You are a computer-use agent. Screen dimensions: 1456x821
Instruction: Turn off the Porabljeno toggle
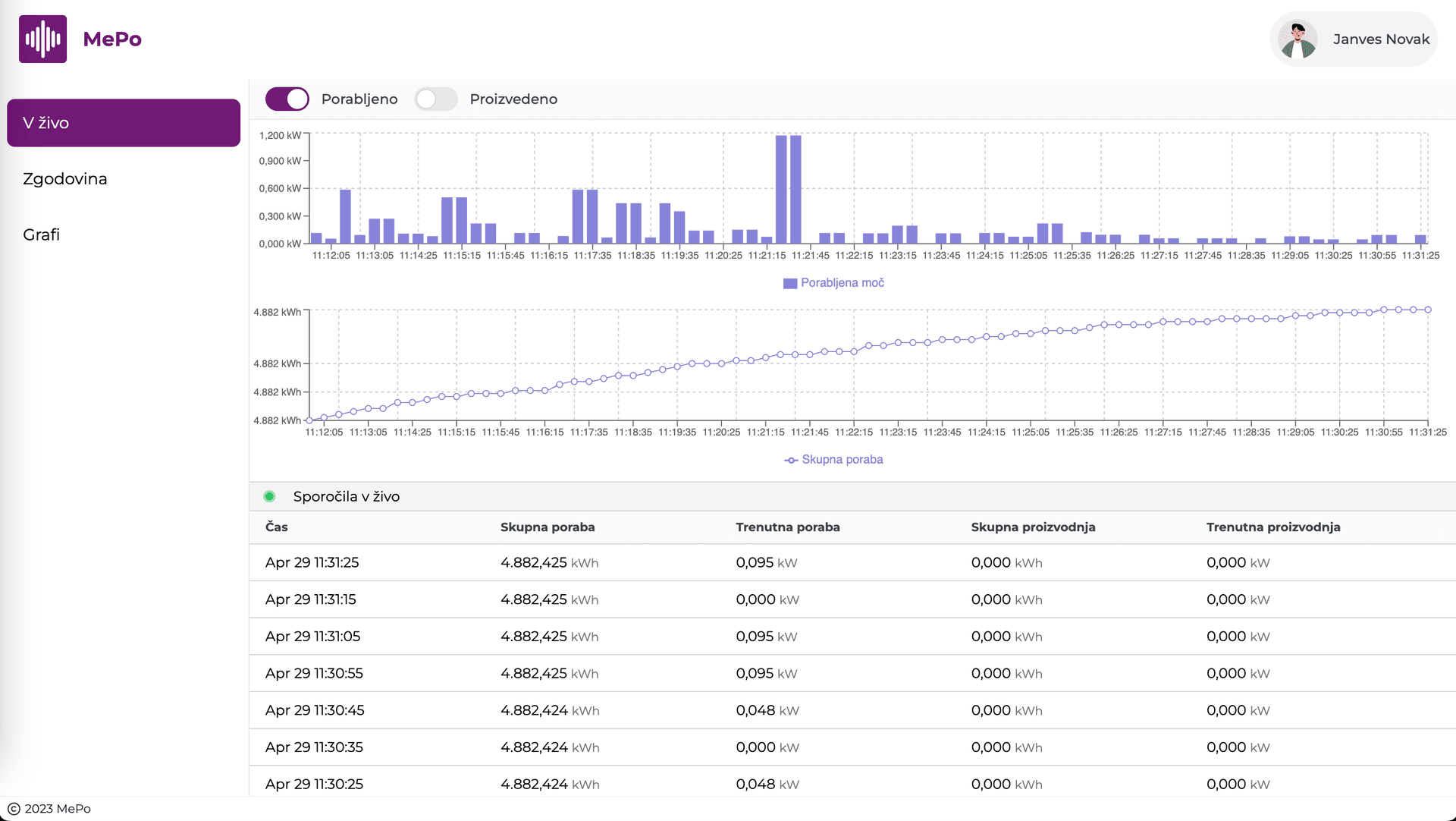pyautogui.click(x=287, y=99)
